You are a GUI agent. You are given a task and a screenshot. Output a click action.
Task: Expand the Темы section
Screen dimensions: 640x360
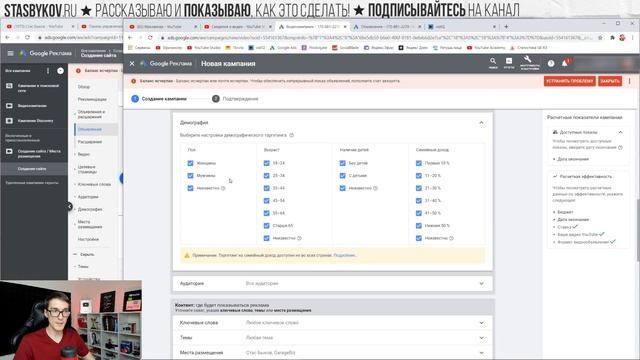[x=333, y=338]
